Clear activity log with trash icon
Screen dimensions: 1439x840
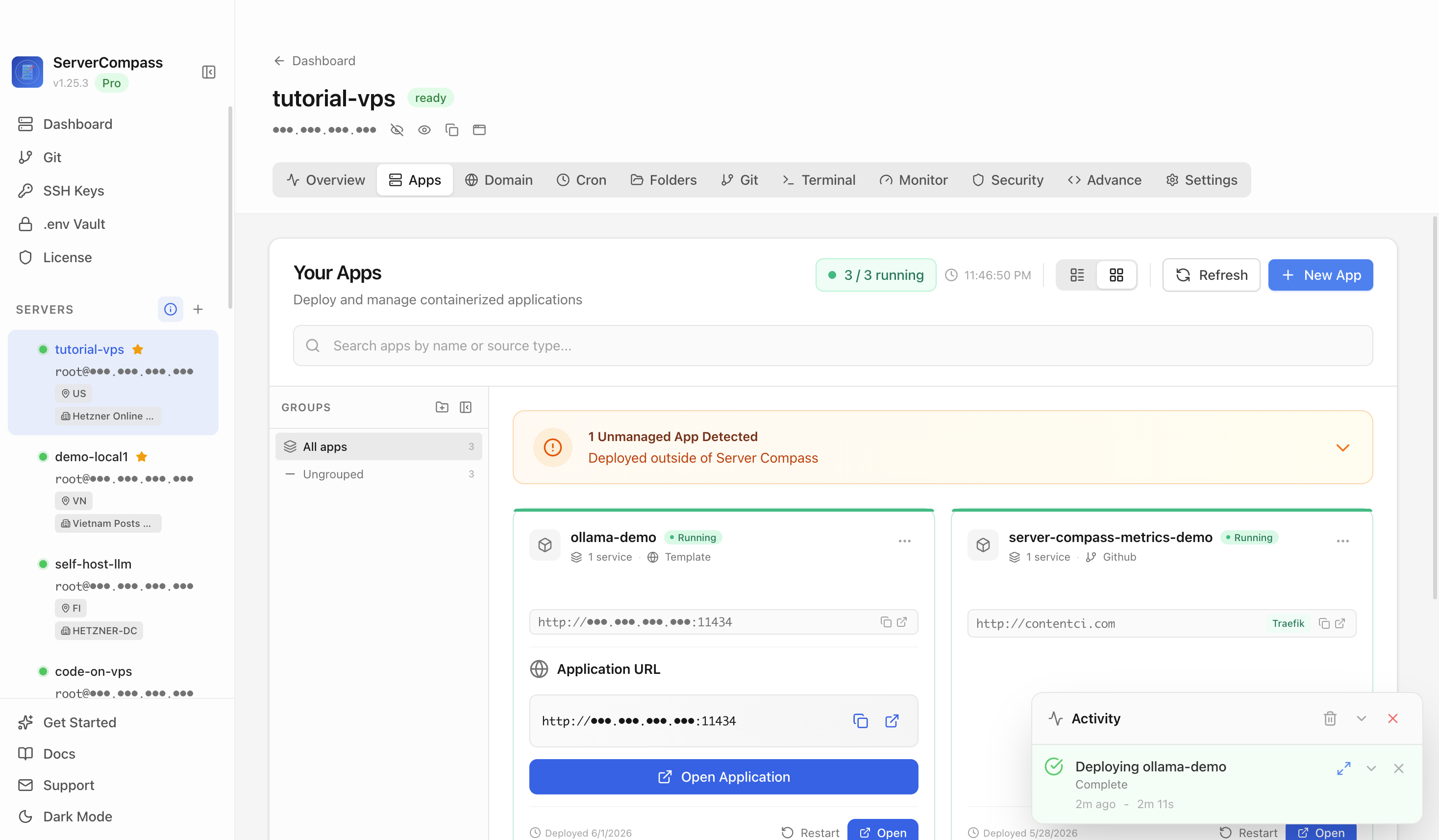(x=1330, y=718)
